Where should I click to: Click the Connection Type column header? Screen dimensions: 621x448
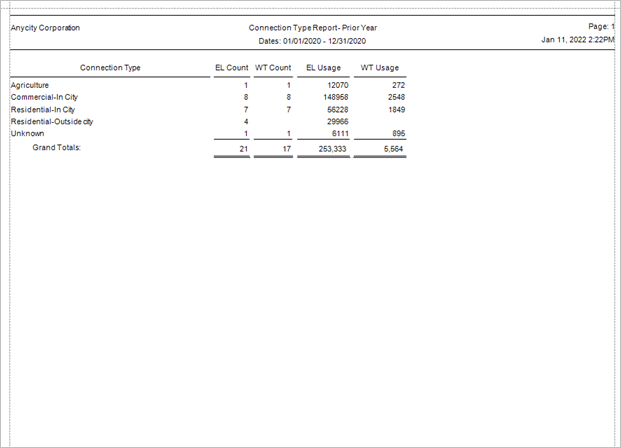tap(110, 68)
